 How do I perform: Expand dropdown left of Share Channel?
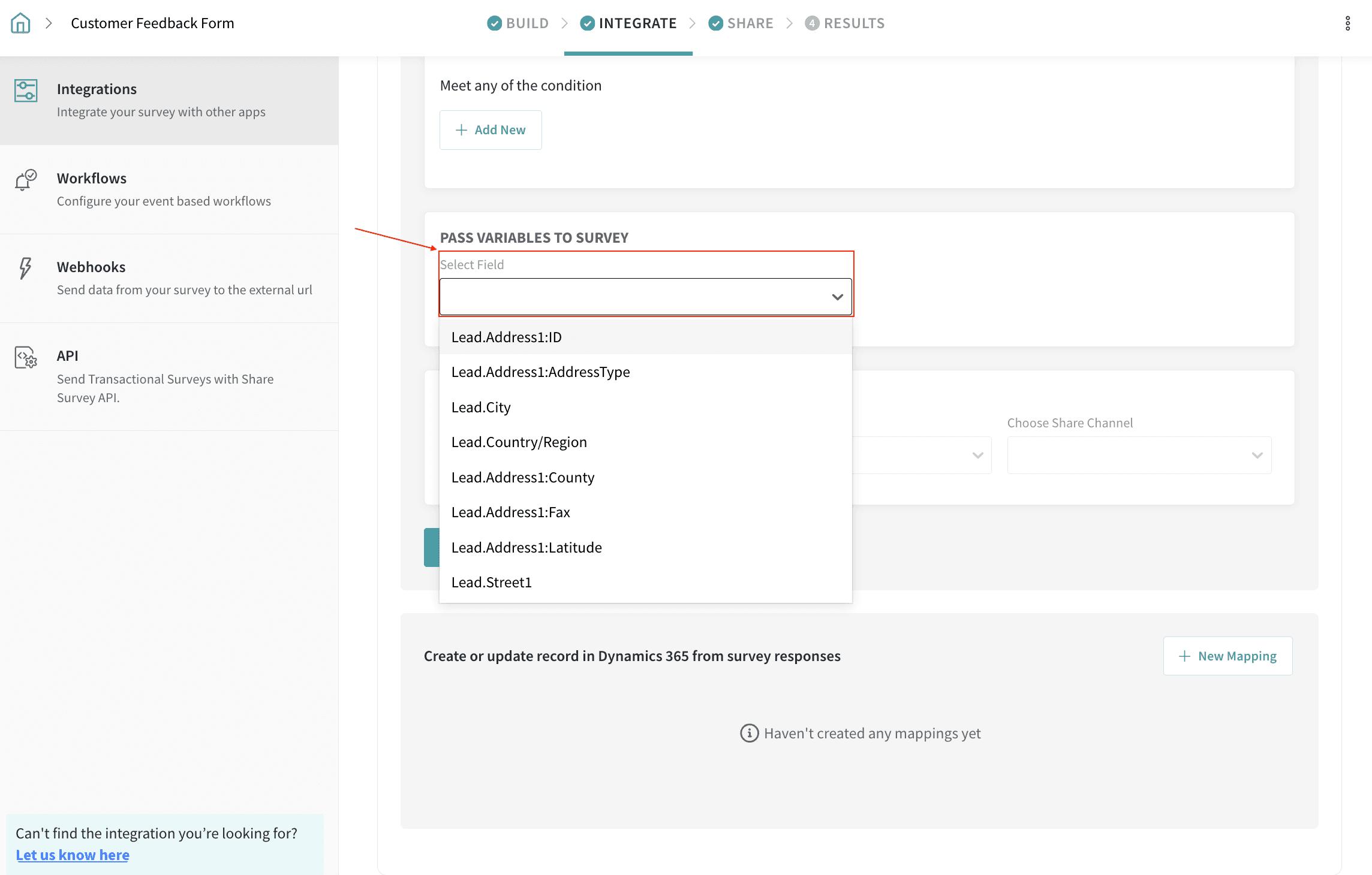pos(977,455)
